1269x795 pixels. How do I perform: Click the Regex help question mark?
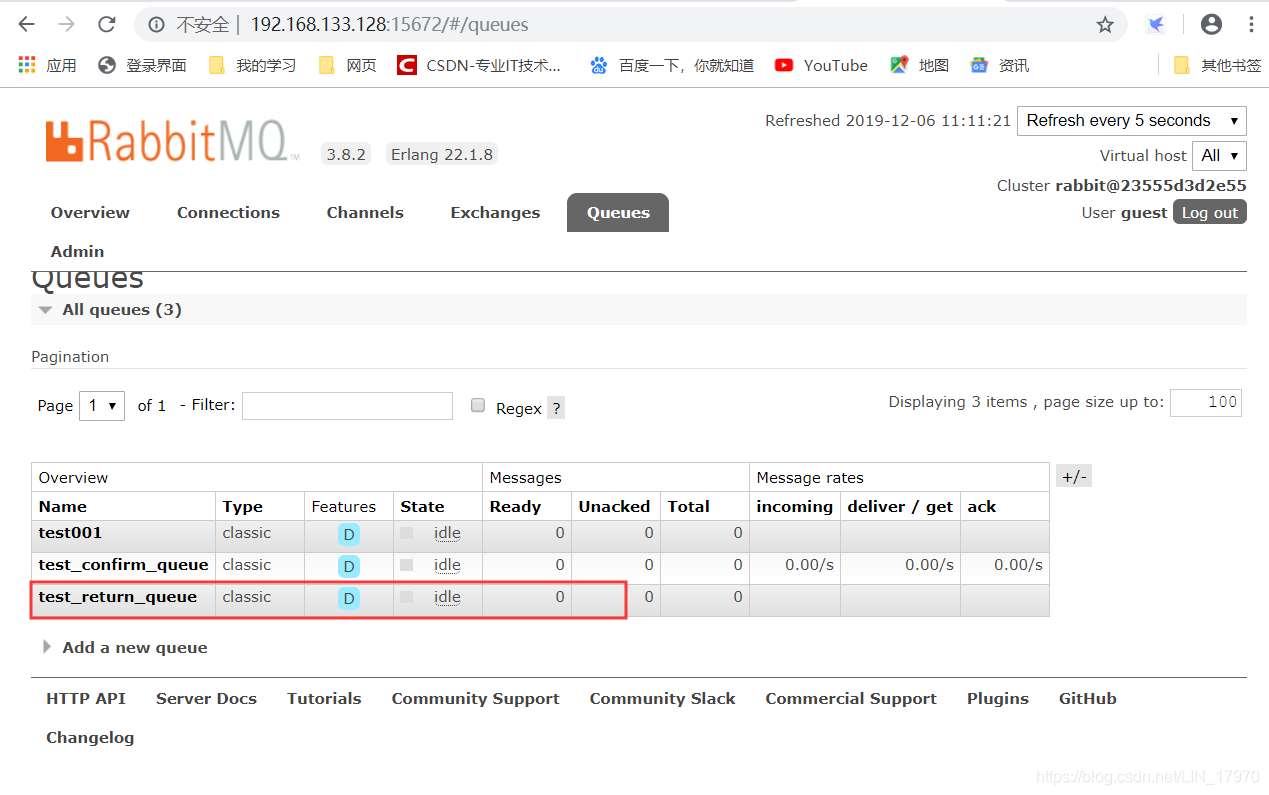pos(556,408)
